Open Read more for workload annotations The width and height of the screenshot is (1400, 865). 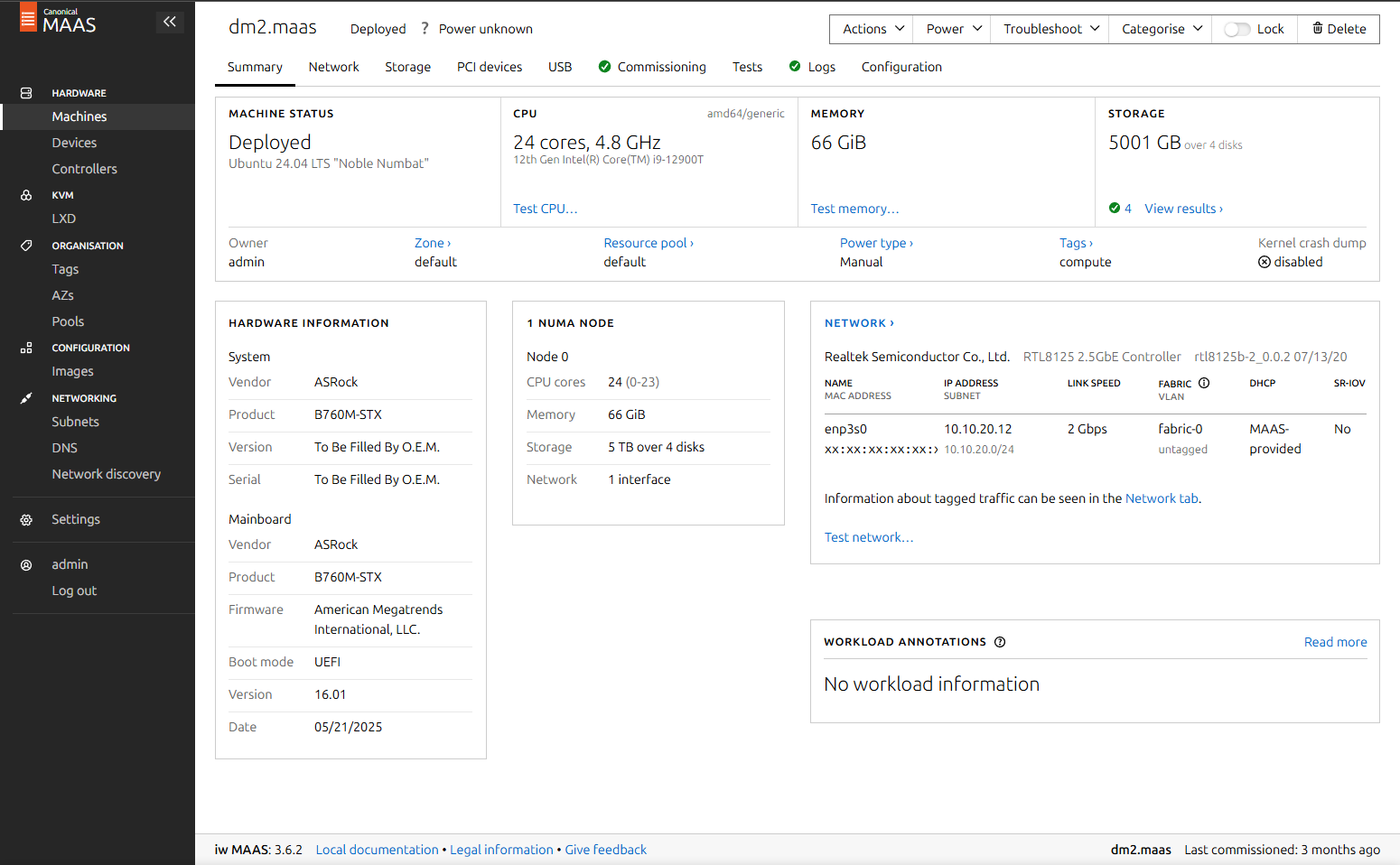[x=1335, y=642]
